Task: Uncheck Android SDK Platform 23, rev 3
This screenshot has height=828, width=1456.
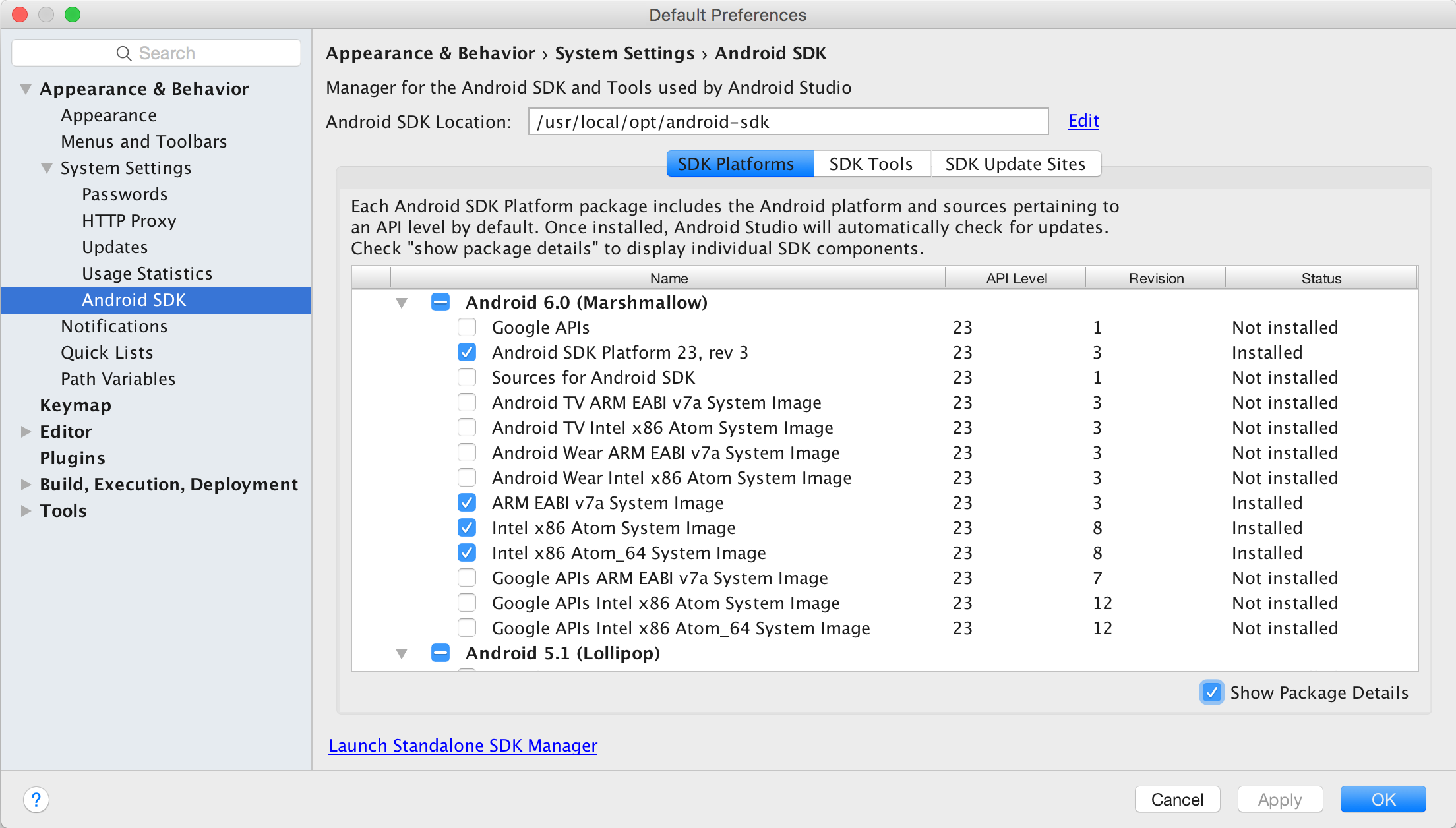Action: click(x=467, y=353)
